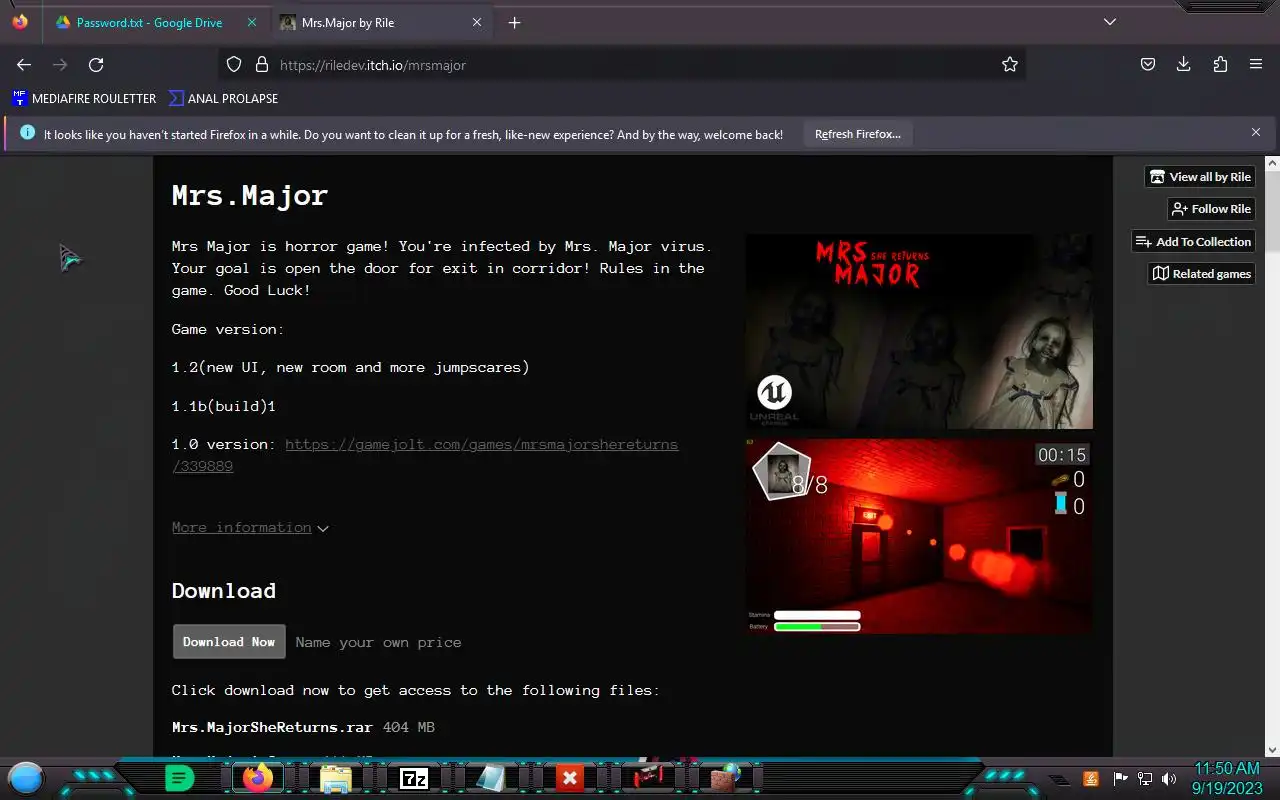
Task: Click the Firefox logo at the tab bar start
Action: [x=20, y=22]
